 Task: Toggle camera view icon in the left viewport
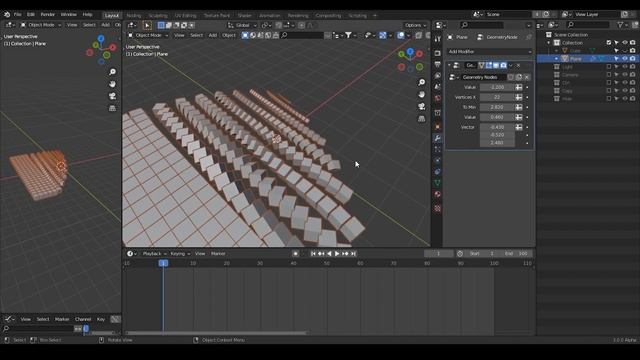tap(112, 96)
